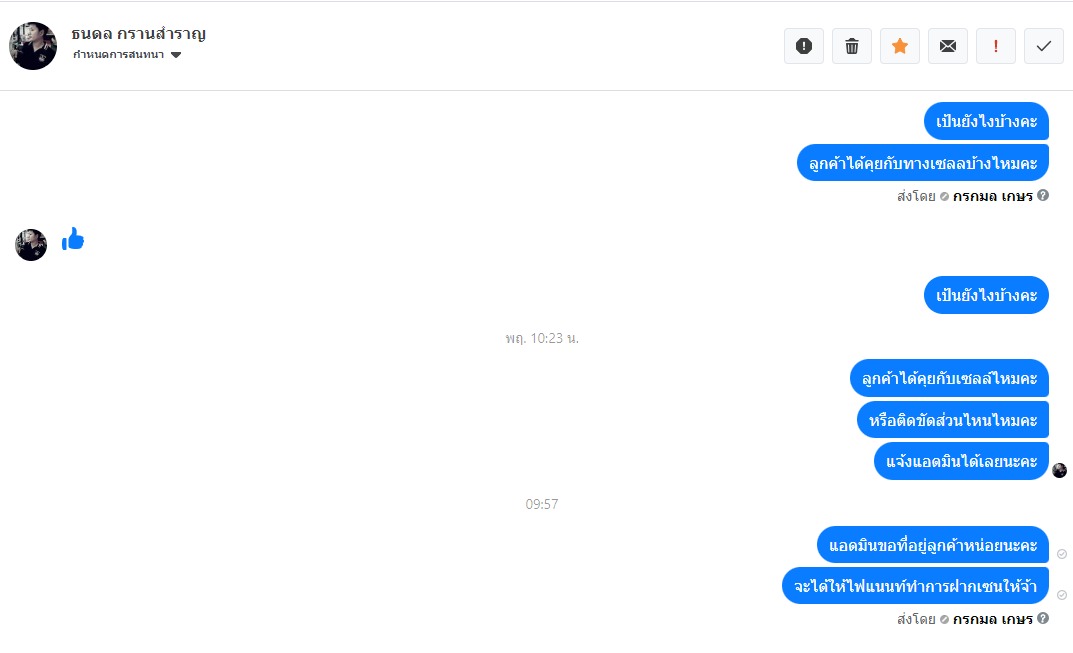This screenshot has width=1073, height=653.
Task: Open the กำหนดการสนทนา dropdown arrow
Action: [176, 55]
